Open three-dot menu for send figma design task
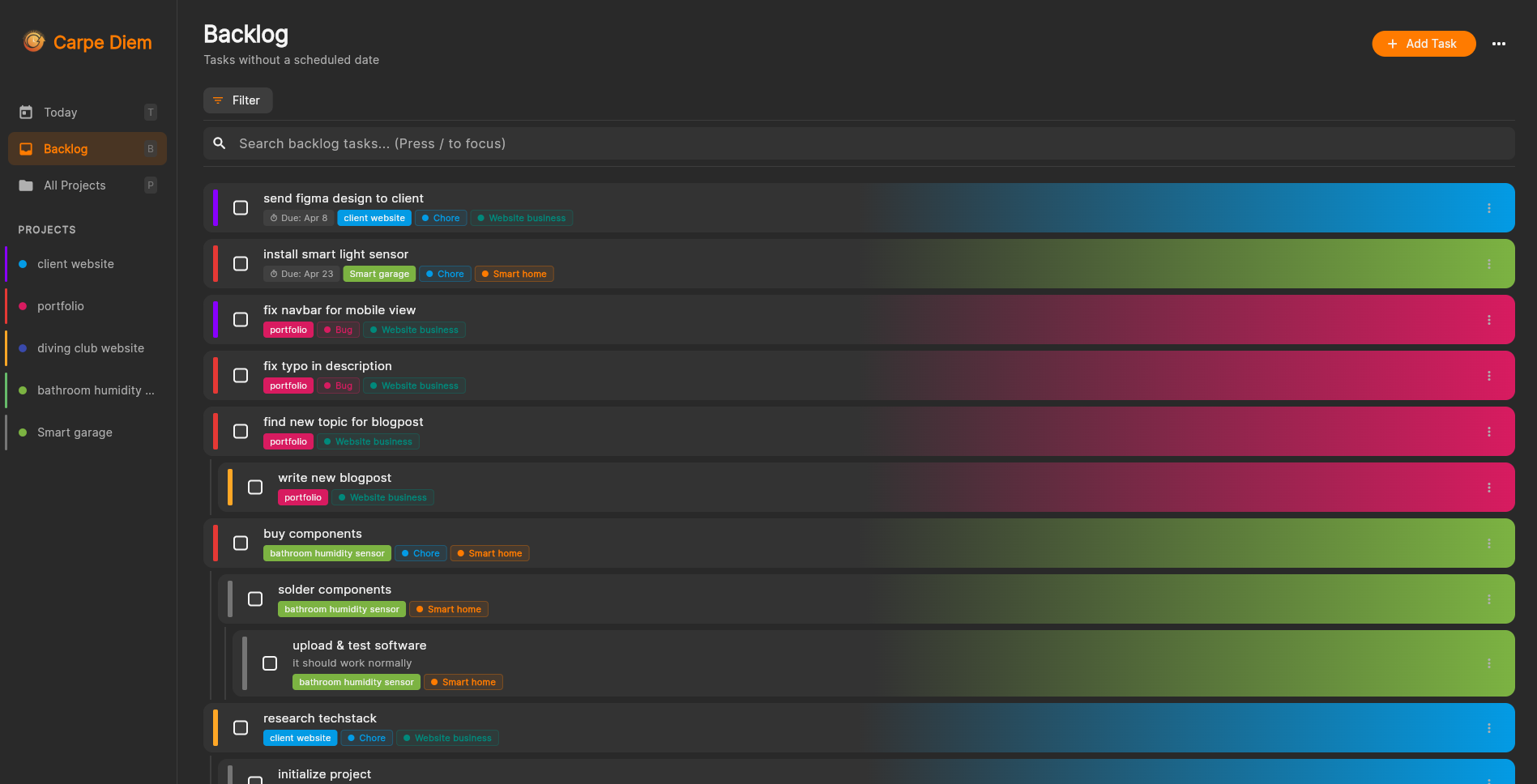Image resolution: width=1537 pixels, height=784 pixels. click(1488, 208)
